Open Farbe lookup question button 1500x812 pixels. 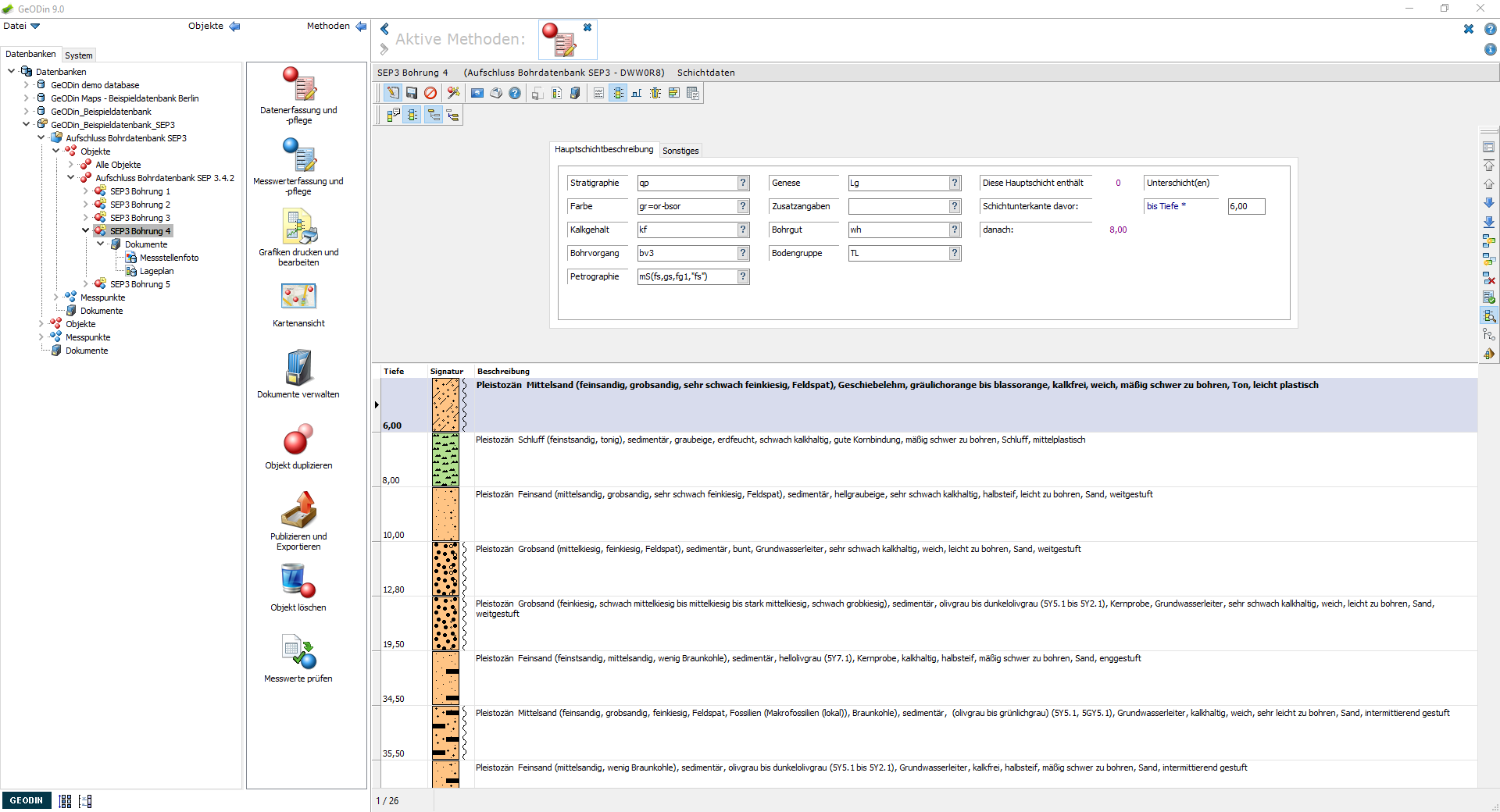click(743, 206)
